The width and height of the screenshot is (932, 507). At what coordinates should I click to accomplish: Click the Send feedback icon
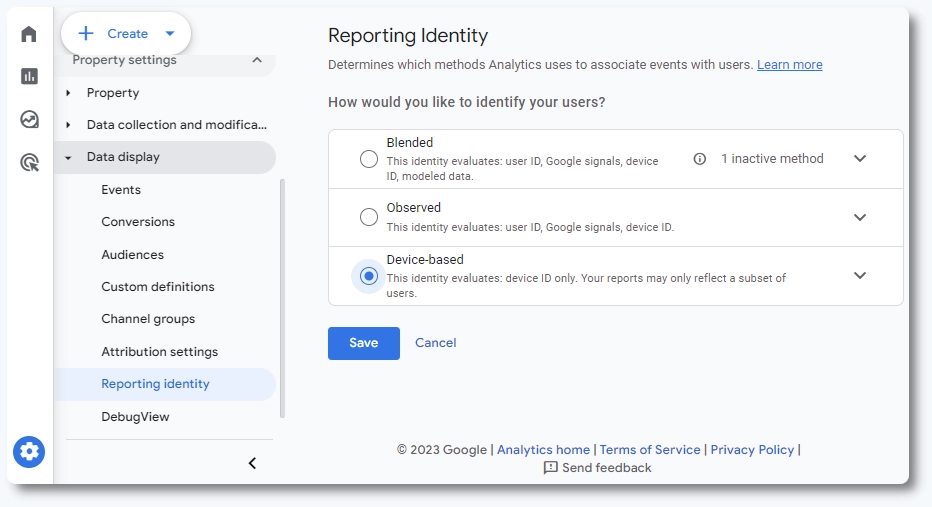tap(550, 468)
